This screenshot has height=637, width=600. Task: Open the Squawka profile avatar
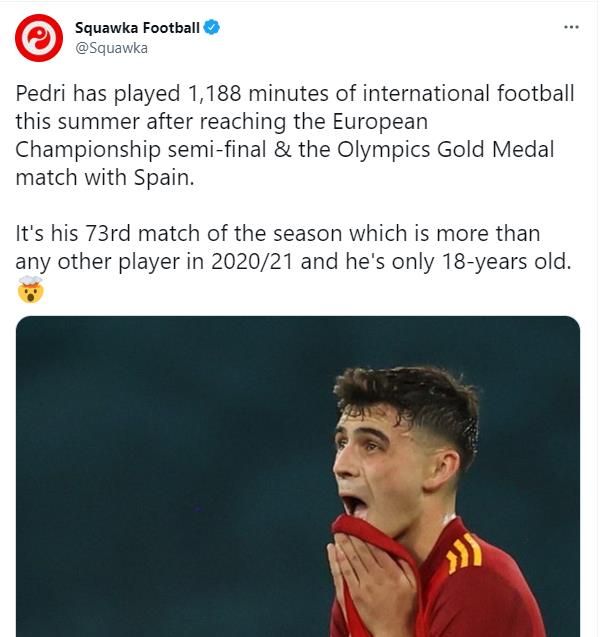[x=39, y=38]
